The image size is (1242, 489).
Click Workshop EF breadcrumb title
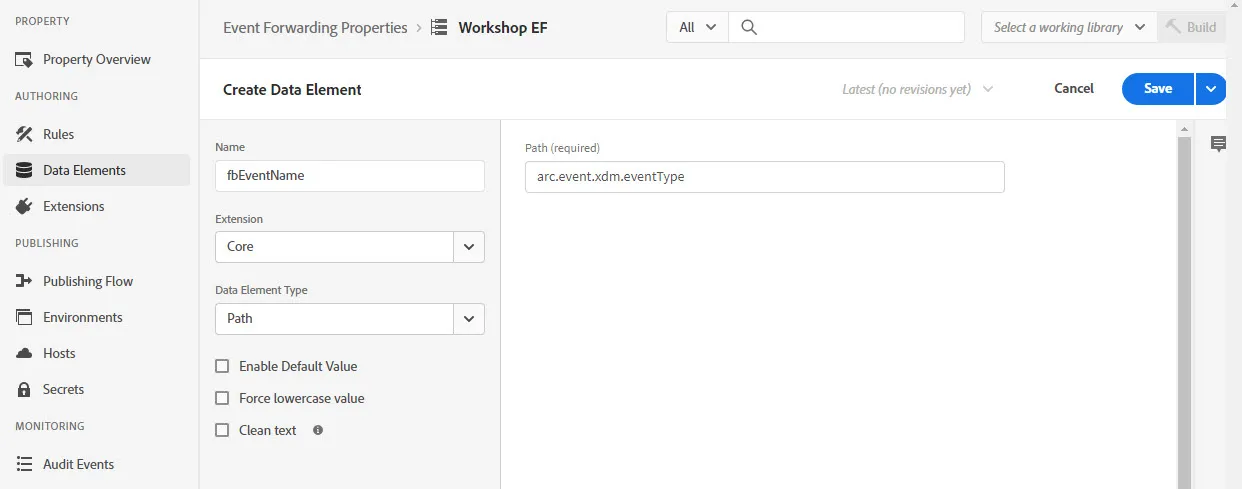click(503, 28)
